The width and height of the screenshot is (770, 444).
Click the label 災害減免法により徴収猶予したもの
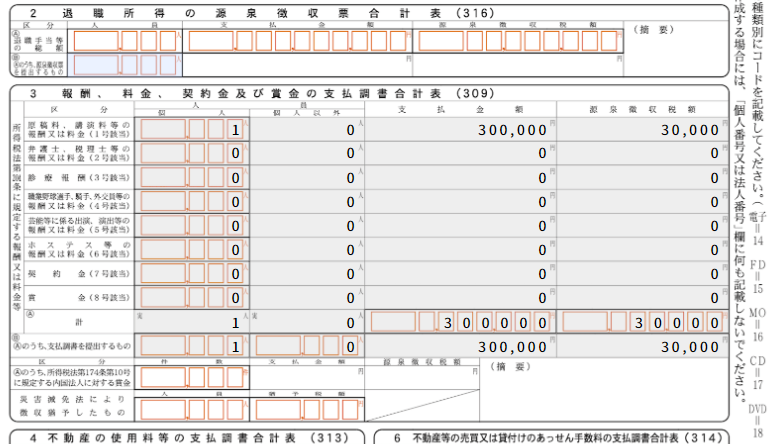pos(72,406)
